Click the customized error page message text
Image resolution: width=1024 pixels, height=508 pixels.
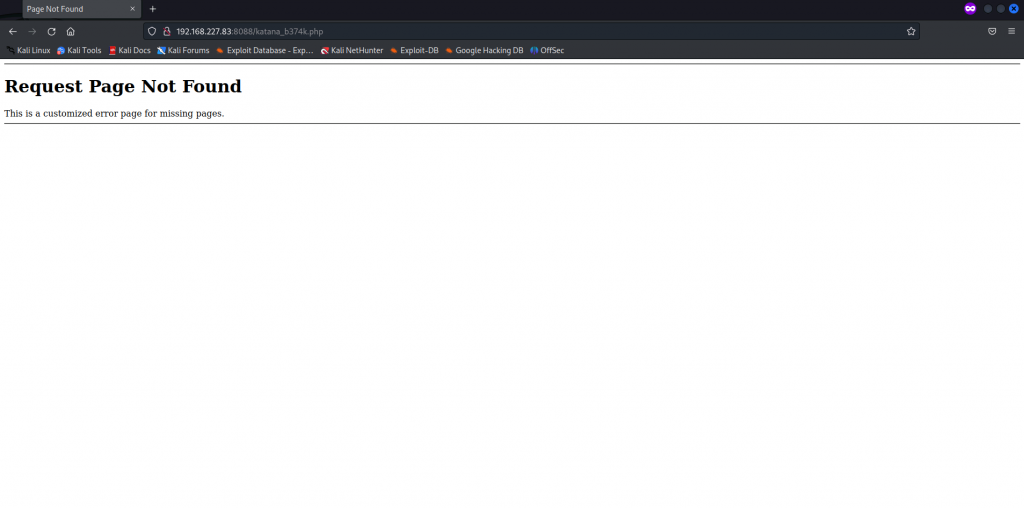click(114, 114)
